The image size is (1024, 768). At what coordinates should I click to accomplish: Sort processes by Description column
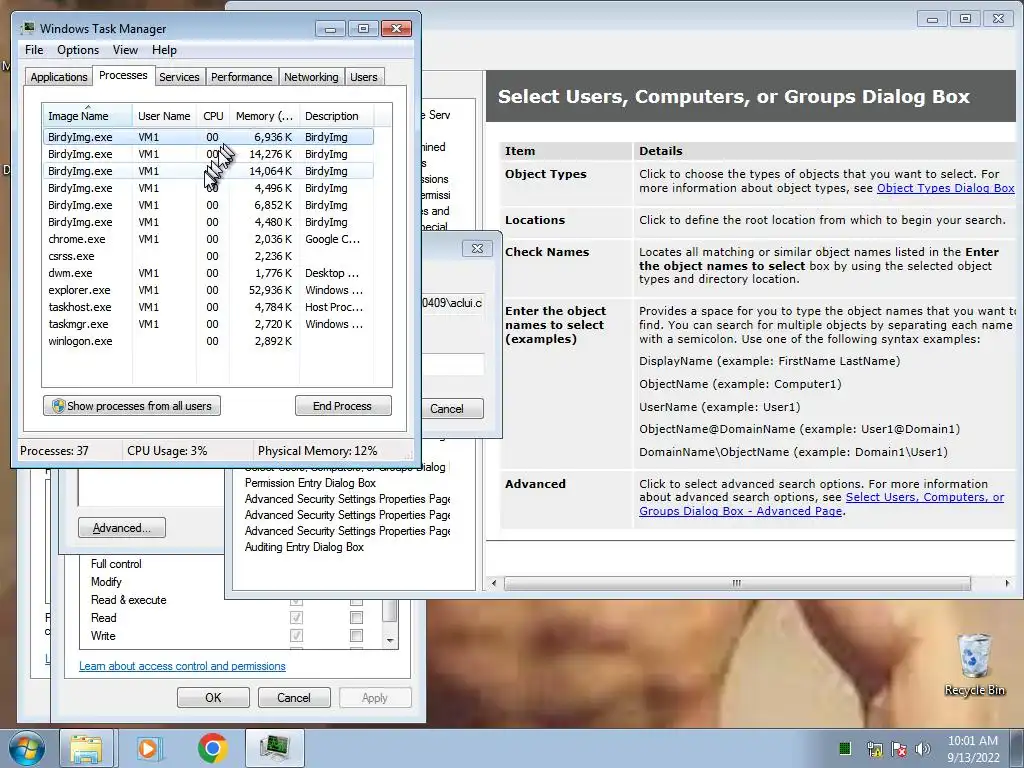[x=336, y=116]
